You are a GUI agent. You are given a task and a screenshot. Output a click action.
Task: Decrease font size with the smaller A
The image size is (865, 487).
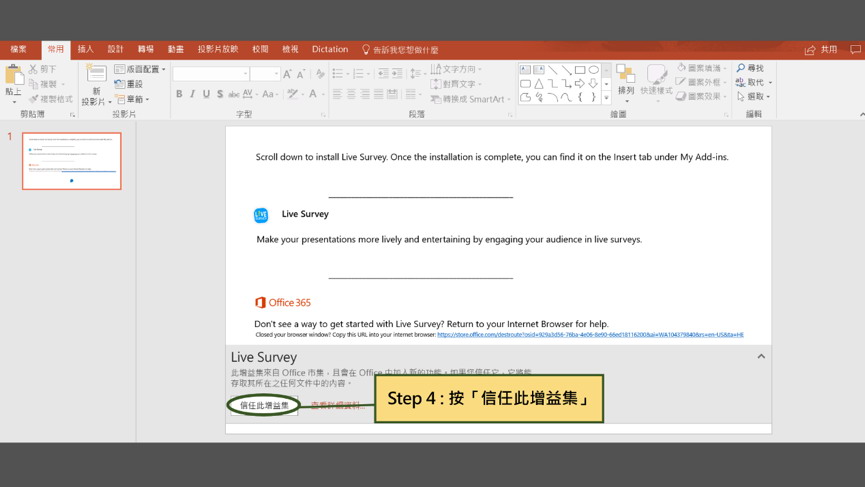pyautogui.click(x=301, y=74)
